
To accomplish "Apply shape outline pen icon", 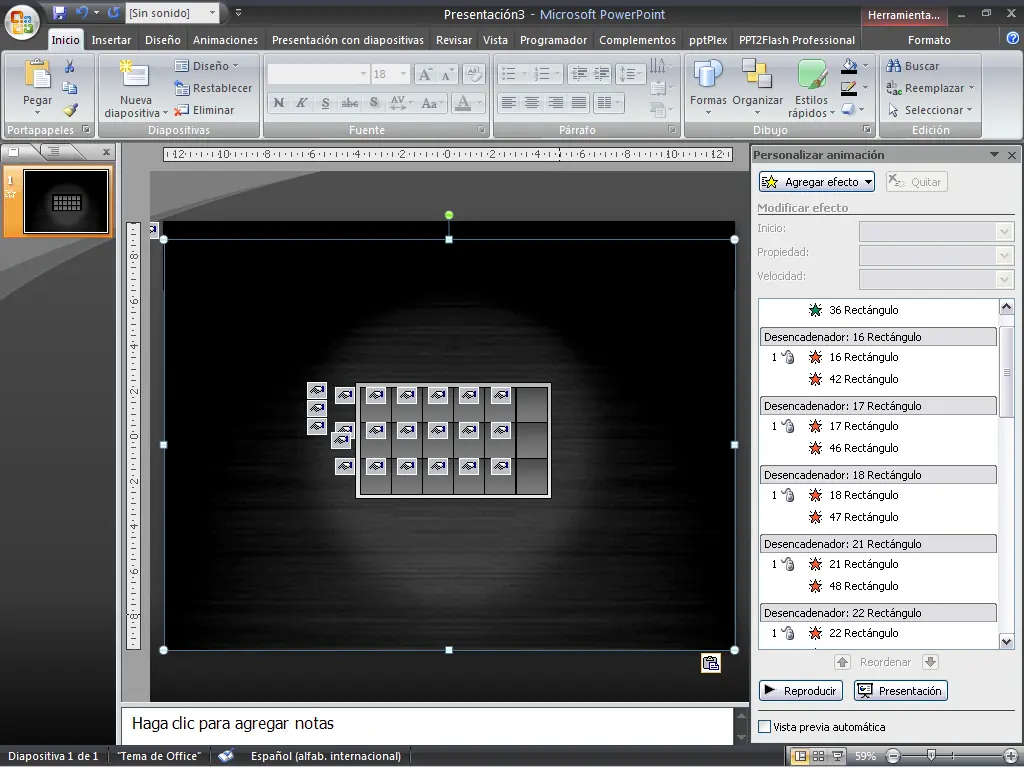I will (848, 88).
